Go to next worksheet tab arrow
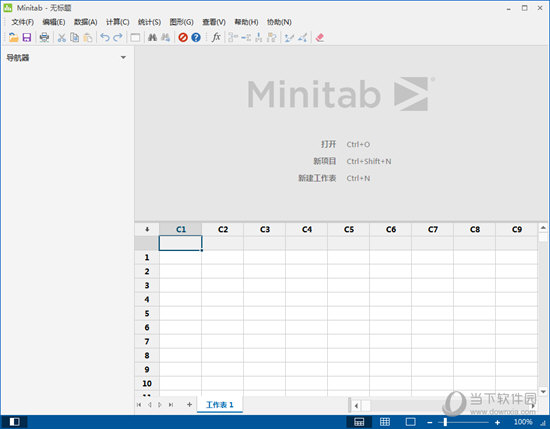The height and width of the screenshot is (429, 550). click(x=160, y=404)
